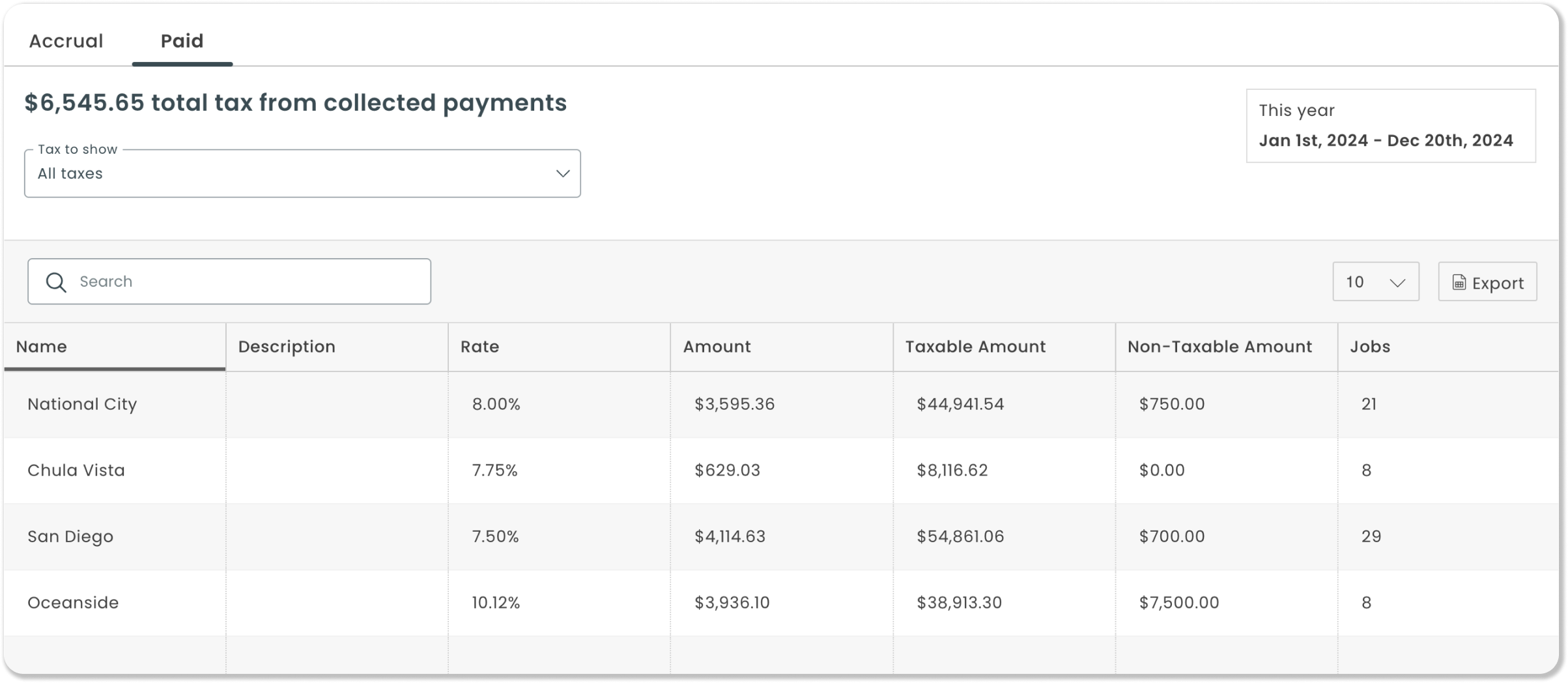Image resolution: width=1568 pixels, height=683 pixels.
Task: Click the $54,861.06 taxable amount
Action: 960,536
